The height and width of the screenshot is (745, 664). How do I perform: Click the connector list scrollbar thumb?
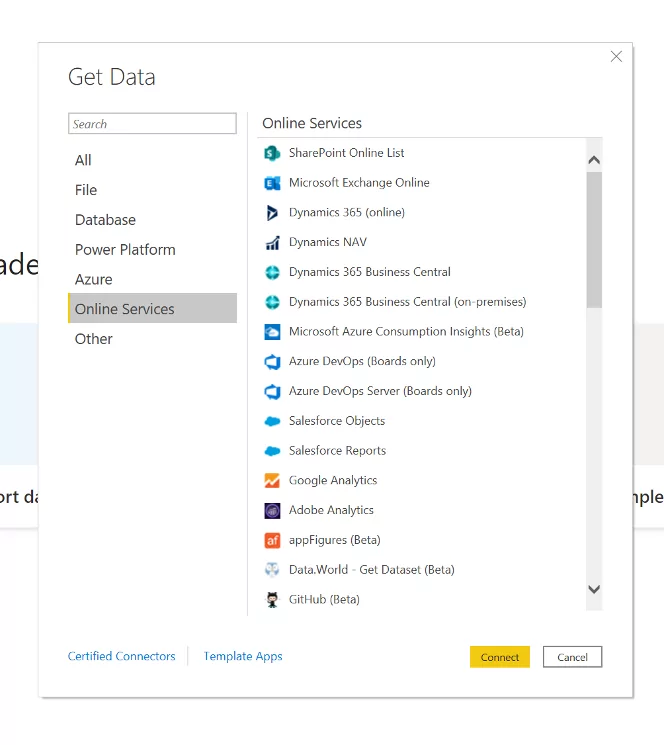coord(594,240)
